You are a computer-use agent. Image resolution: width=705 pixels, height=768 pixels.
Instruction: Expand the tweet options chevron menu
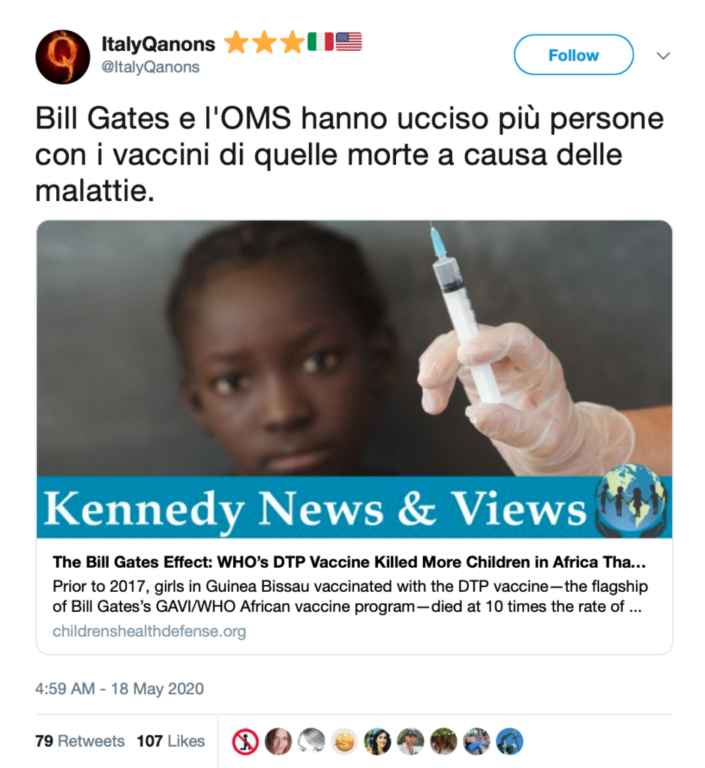(x=663, y=55)
